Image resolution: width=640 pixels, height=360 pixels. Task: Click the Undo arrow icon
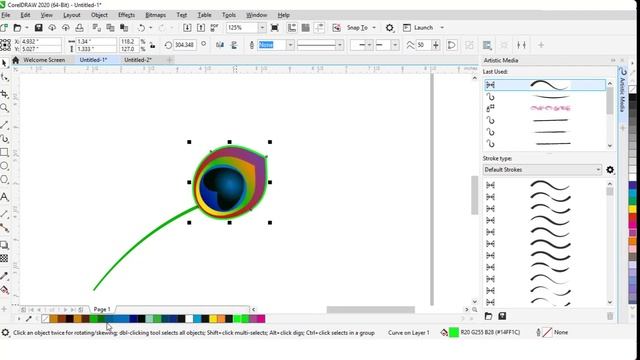tap(141, 28)
